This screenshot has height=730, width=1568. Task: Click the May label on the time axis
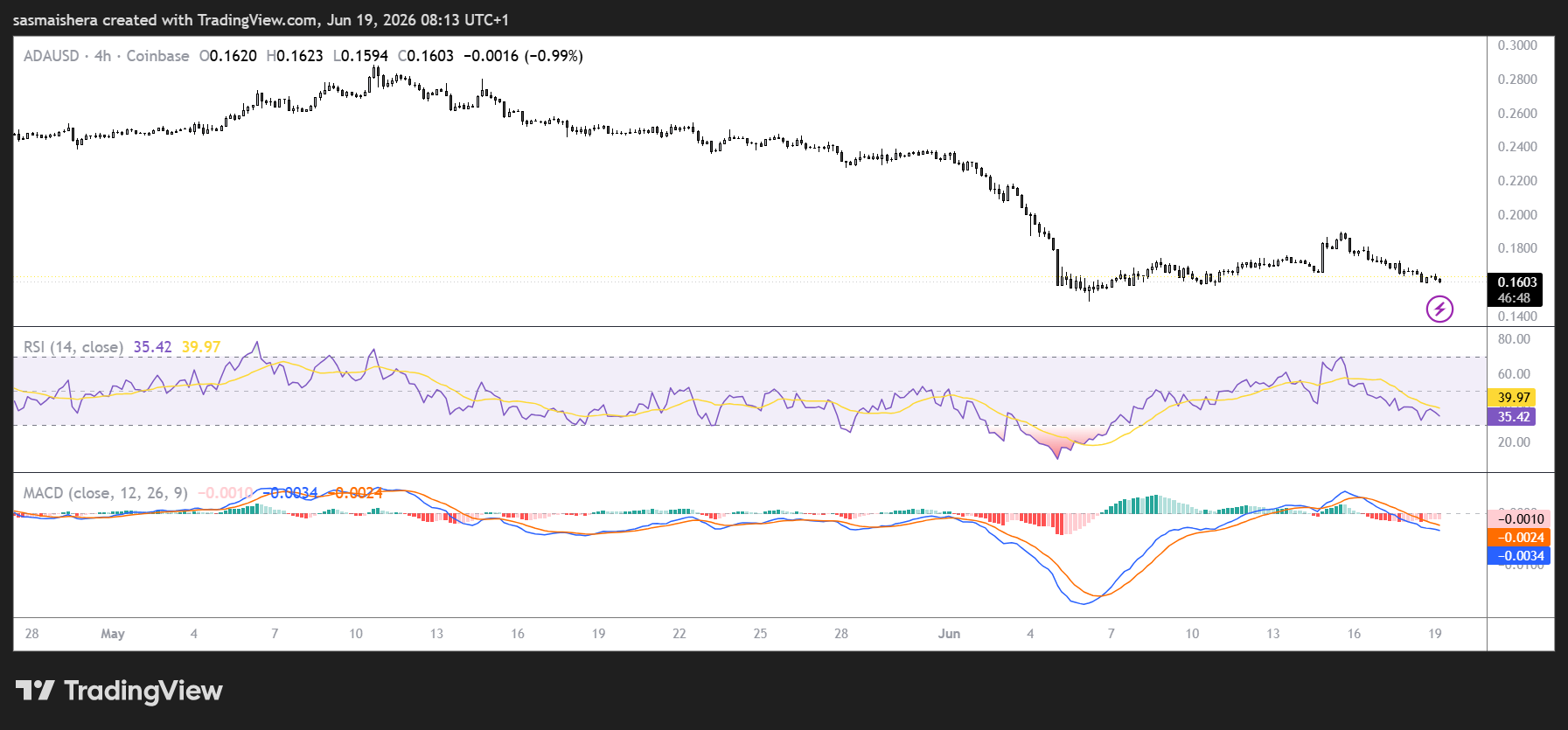click(113, 634)
